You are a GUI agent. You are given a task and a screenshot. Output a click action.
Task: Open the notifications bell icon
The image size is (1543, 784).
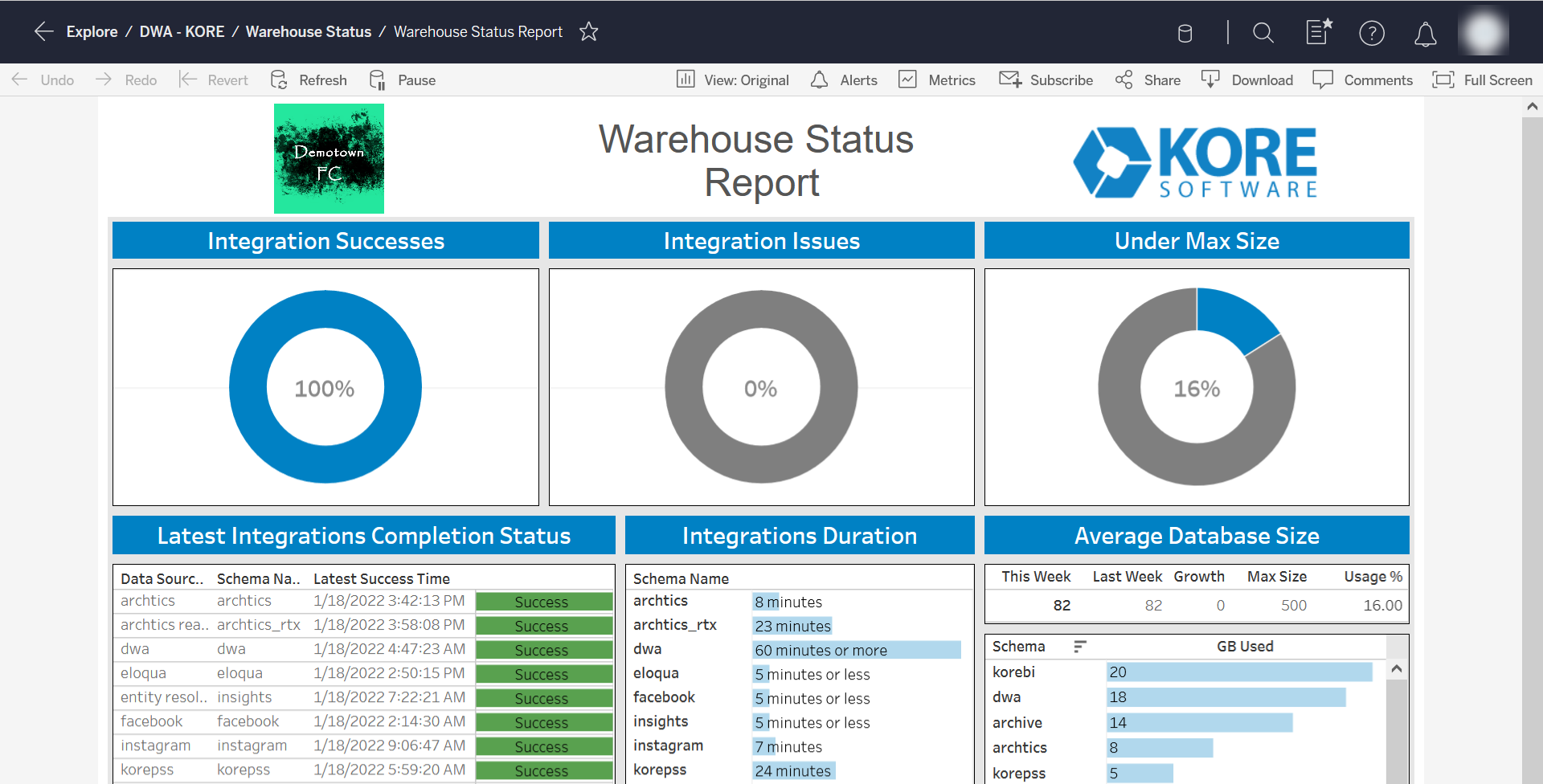tap(1426, 34)
